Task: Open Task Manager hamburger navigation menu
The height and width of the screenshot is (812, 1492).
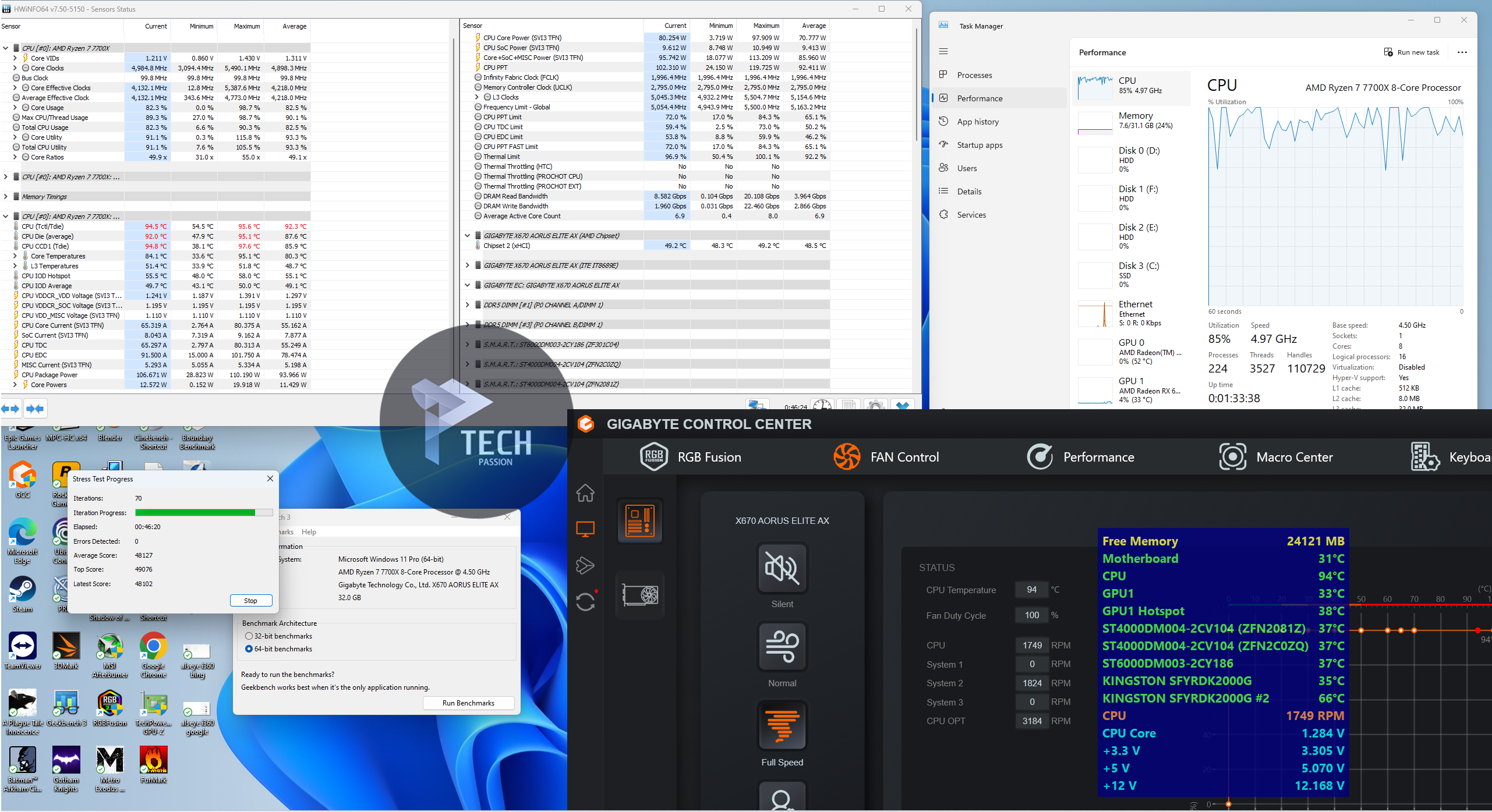Action: pyautogui.click(x=943, y=52)
